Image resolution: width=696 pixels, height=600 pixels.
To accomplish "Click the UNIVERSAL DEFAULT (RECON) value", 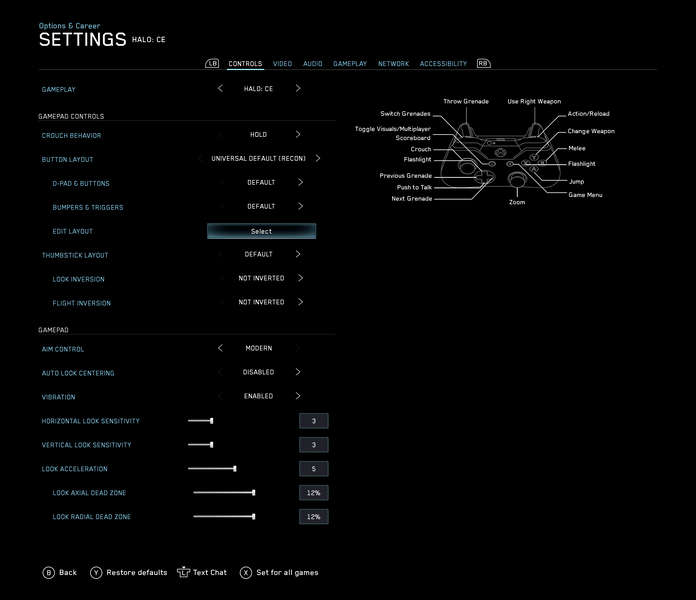I will pyautogui.click(x=258, y=158).
